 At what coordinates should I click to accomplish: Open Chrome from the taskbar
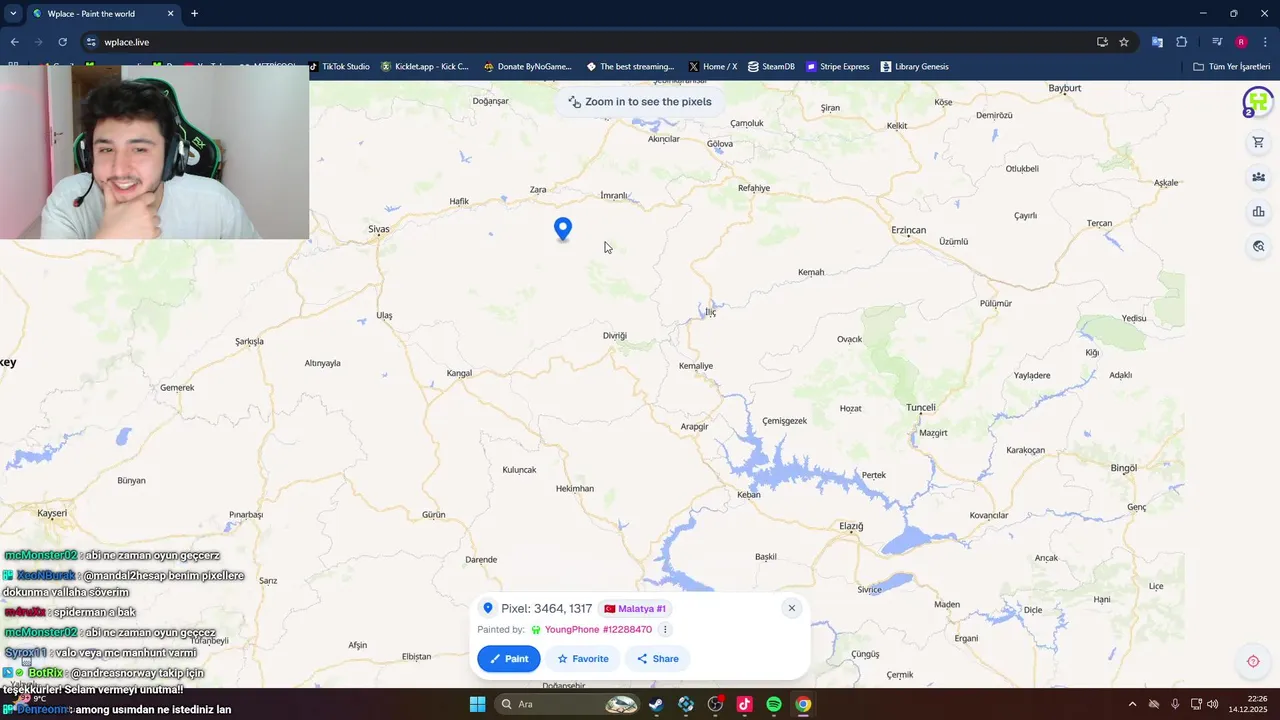[x=803, y=704]
